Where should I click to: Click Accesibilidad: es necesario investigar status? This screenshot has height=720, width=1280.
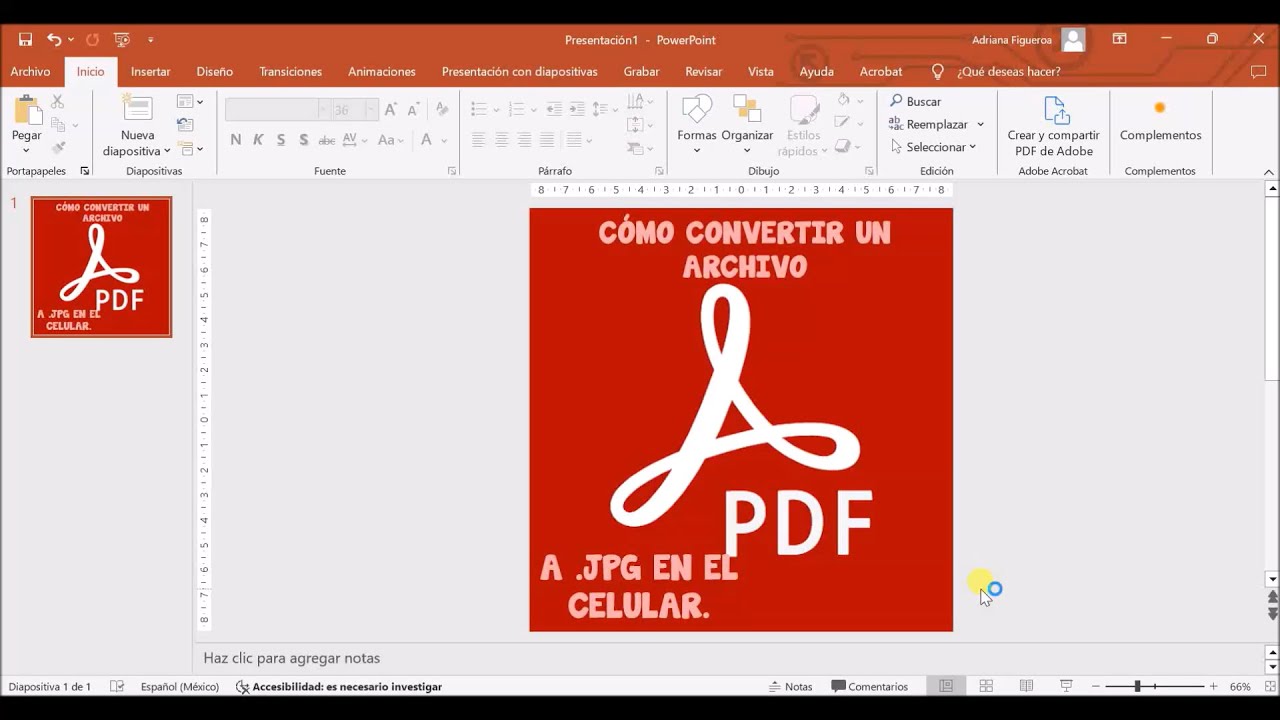click(339, 687)
